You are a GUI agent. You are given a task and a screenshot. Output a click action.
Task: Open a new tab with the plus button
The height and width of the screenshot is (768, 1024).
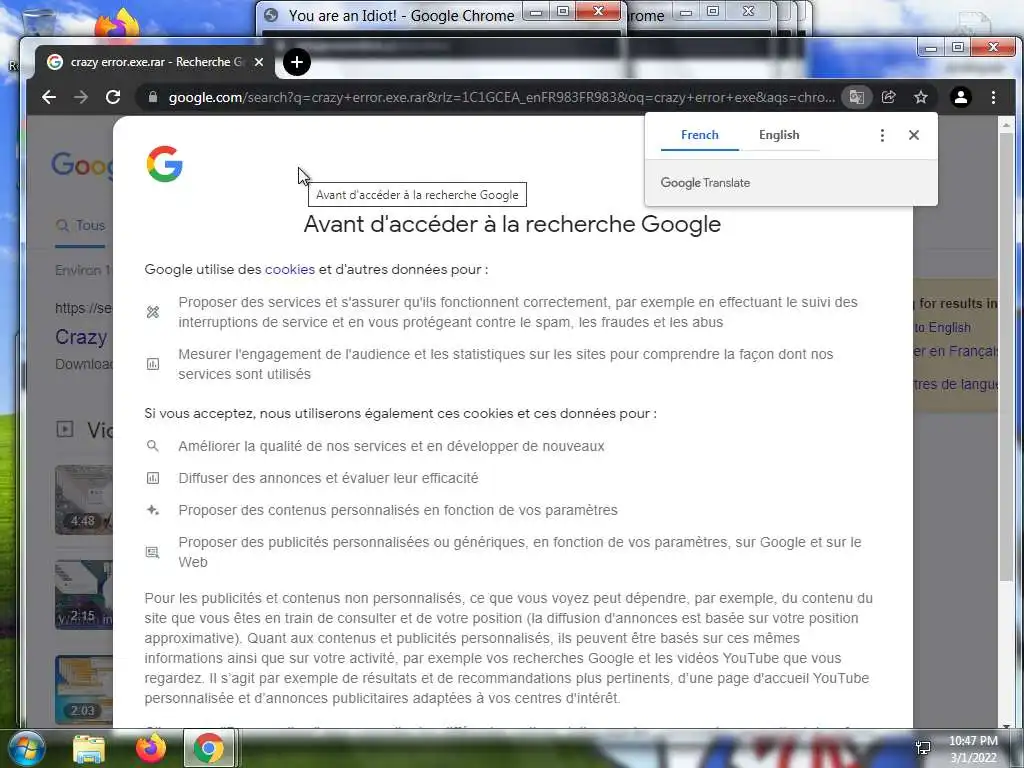(296, 62)
